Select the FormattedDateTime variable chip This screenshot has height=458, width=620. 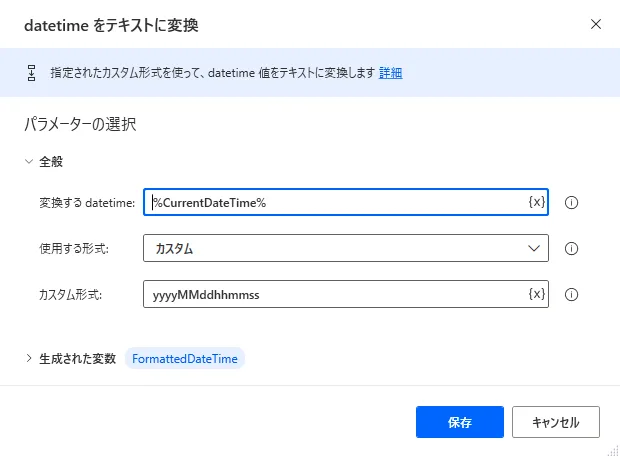point(185,358)
